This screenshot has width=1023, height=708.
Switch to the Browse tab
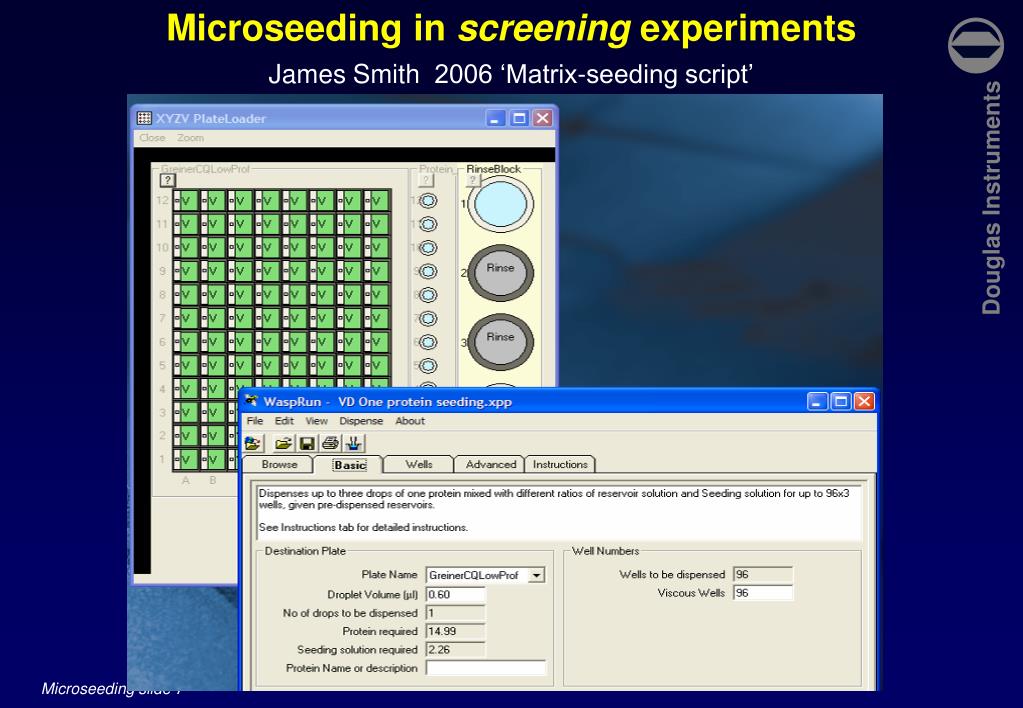click(x=279, y=464)
